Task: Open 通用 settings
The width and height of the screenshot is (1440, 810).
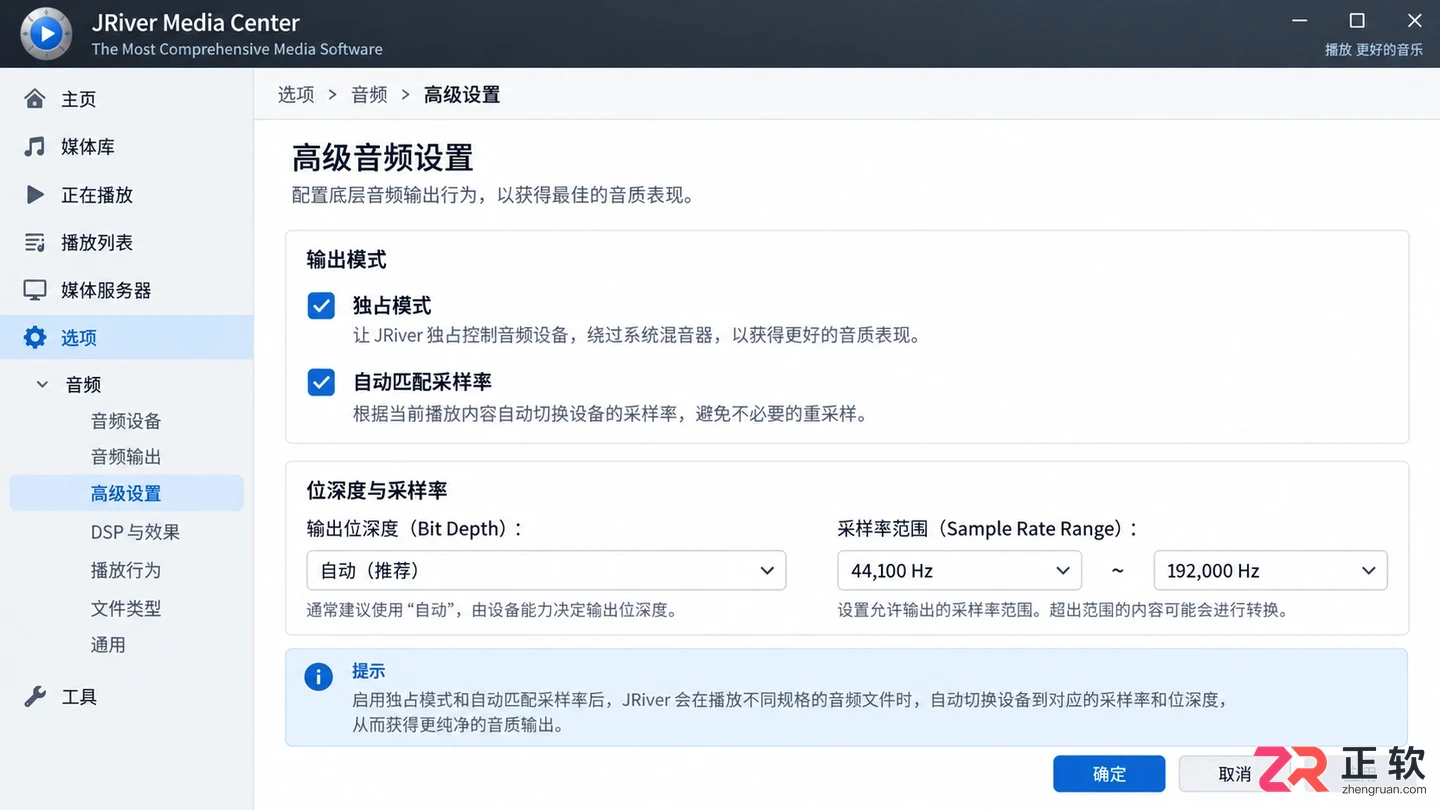Action: coord(108,645)
